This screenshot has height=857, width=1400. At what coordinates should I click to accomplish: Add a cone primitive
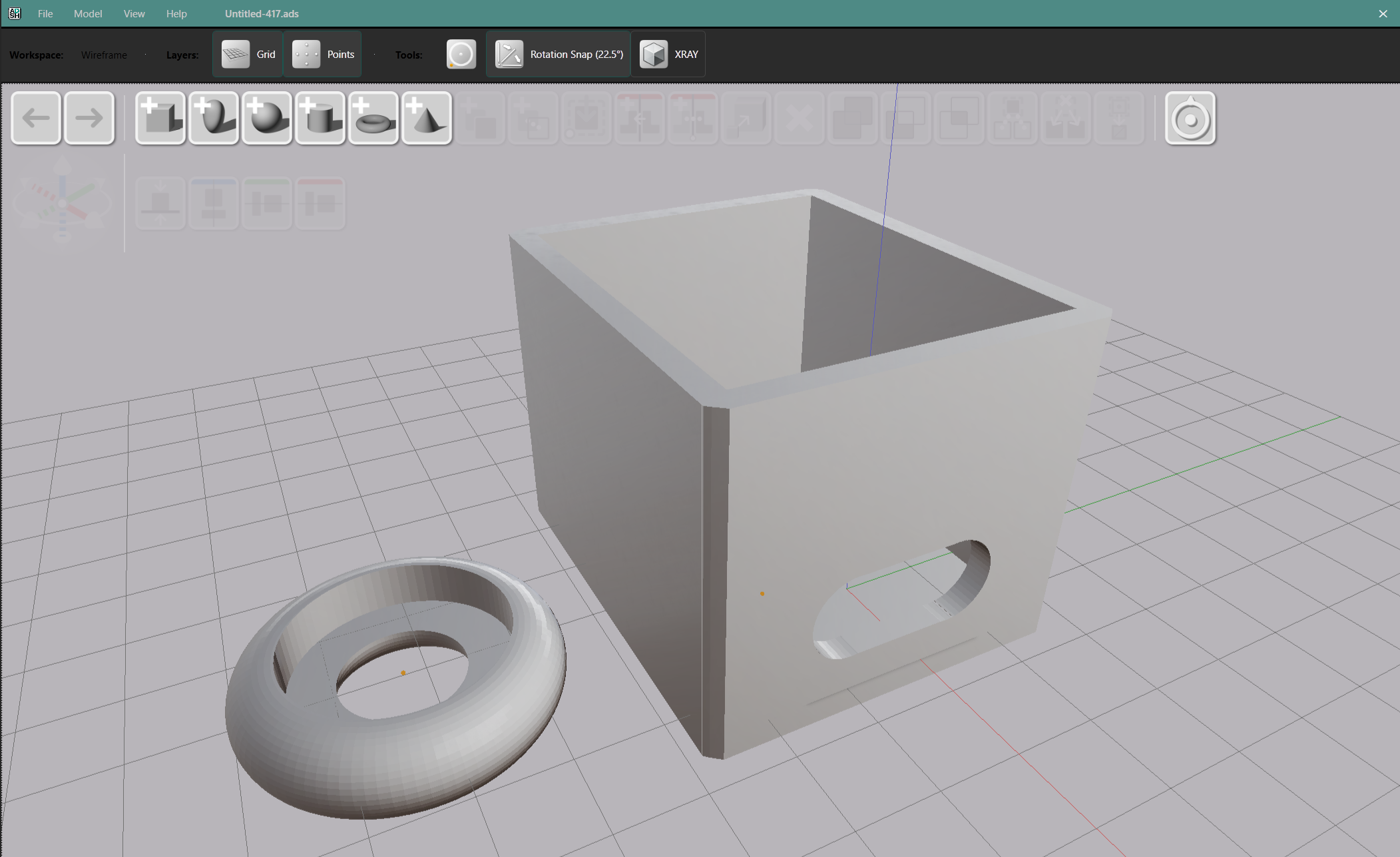[x=427, y=118]
